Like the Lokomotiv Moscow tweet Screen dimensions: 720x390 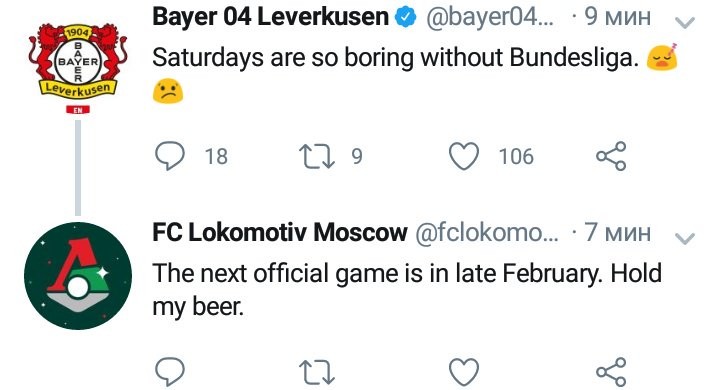pos(464,372)
